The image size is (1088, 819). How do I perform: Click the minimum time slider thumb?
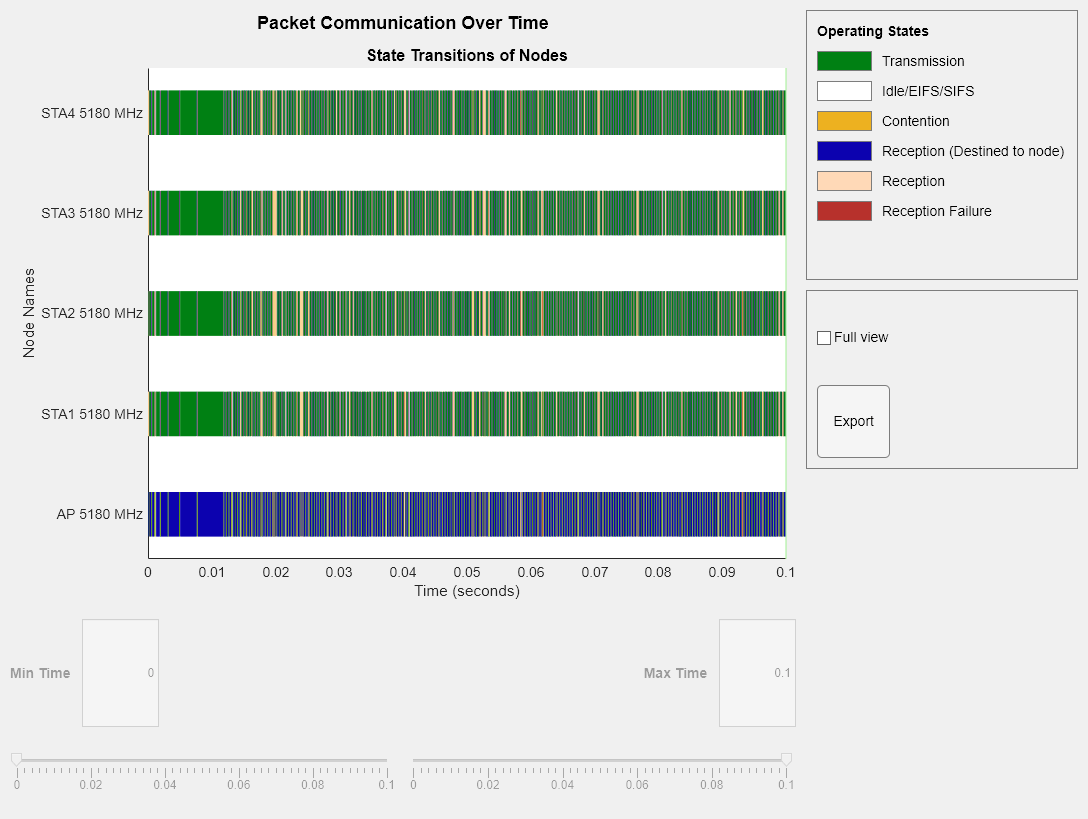click(16, 760)
